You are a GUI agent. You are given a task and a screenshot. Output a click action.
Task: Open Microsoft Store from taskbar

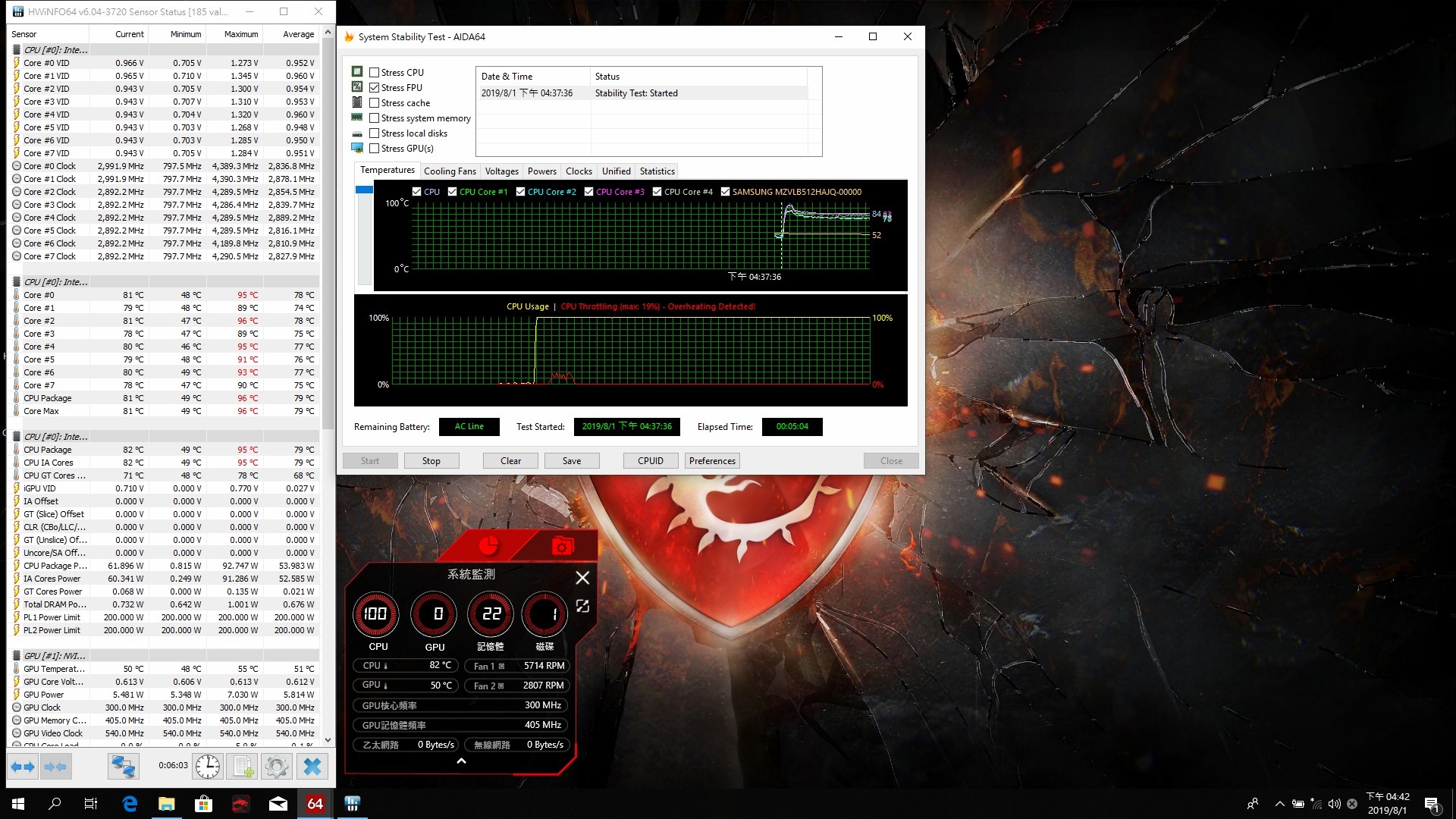click(x=204, y=804)
